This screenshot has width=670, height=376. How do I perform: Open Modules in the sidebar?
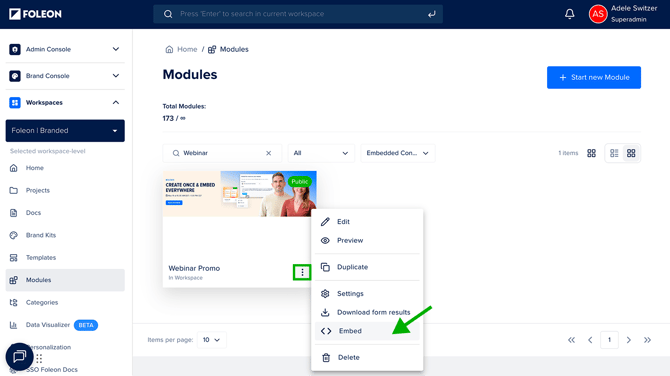tap(65, 280)
